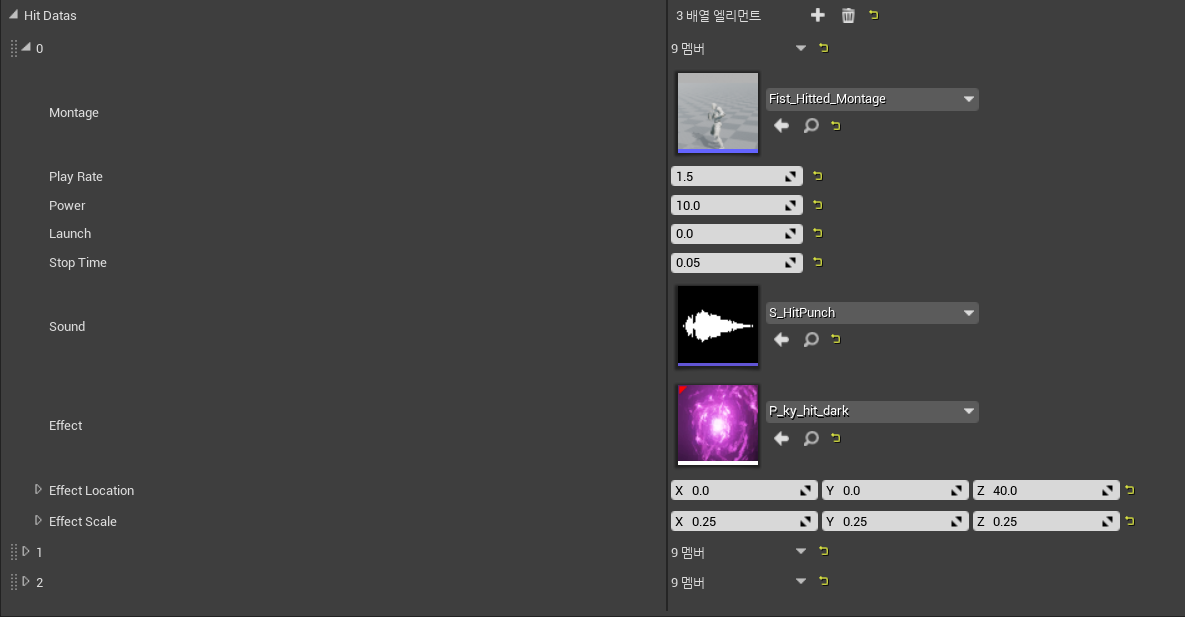Screen dimensions: 1185x617
Task: Click the Montage property label
Action: tap(74, 113)
